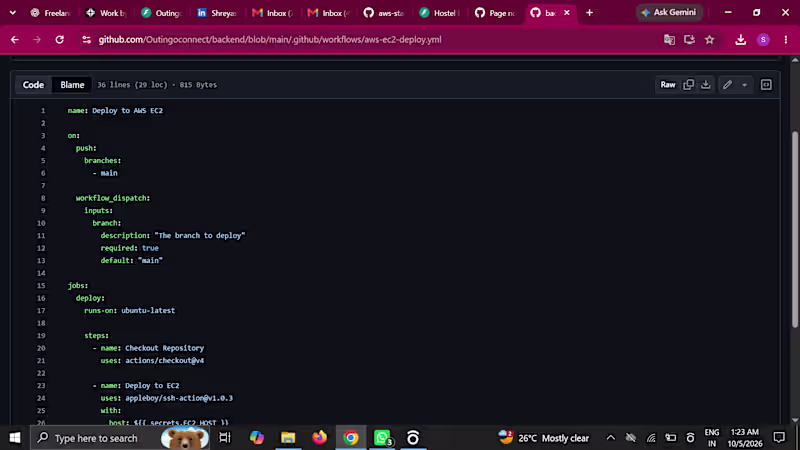
Task: Switch to Blame view tab
Action: coord(72,85)
